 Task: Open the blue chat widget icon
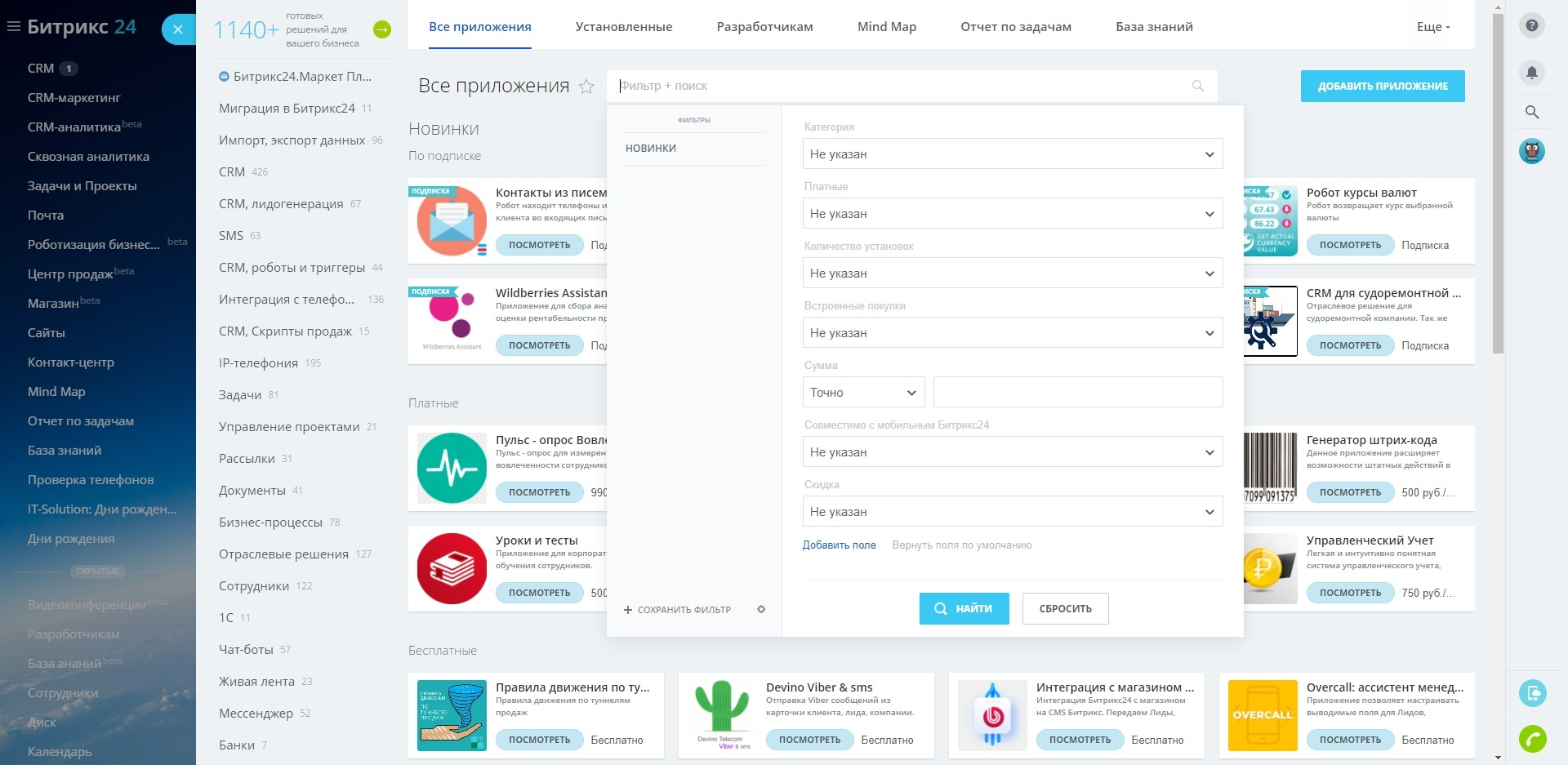coord(1532,693)
